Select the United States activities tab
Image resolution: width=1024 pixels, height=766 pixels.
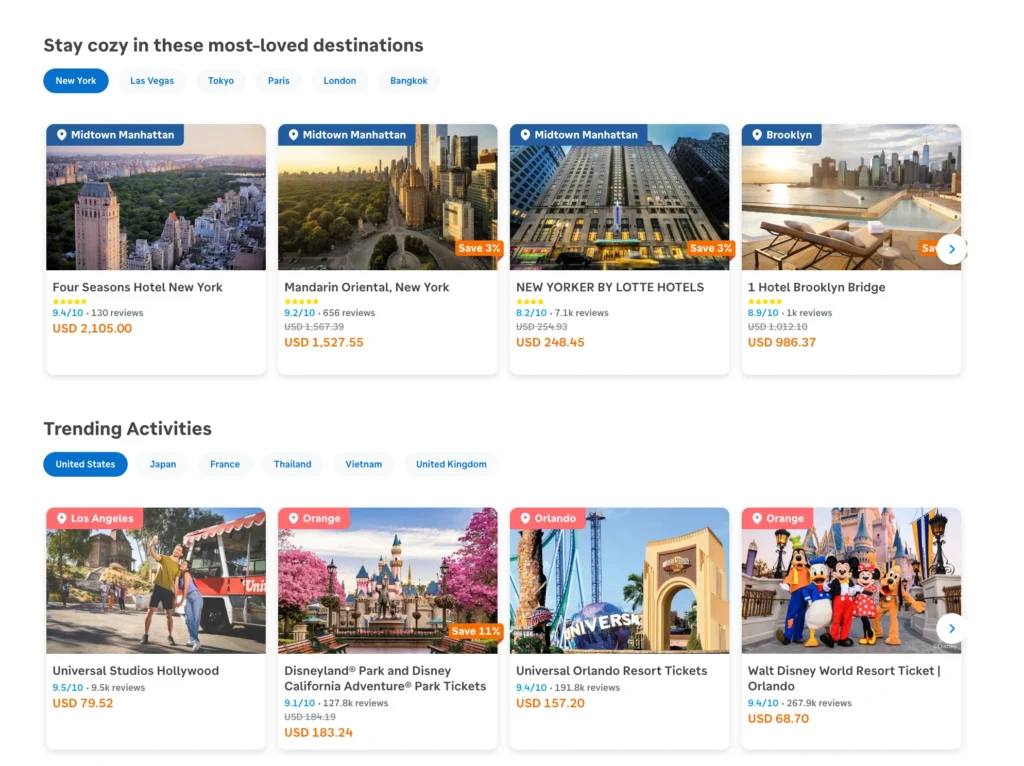point(85,464)
